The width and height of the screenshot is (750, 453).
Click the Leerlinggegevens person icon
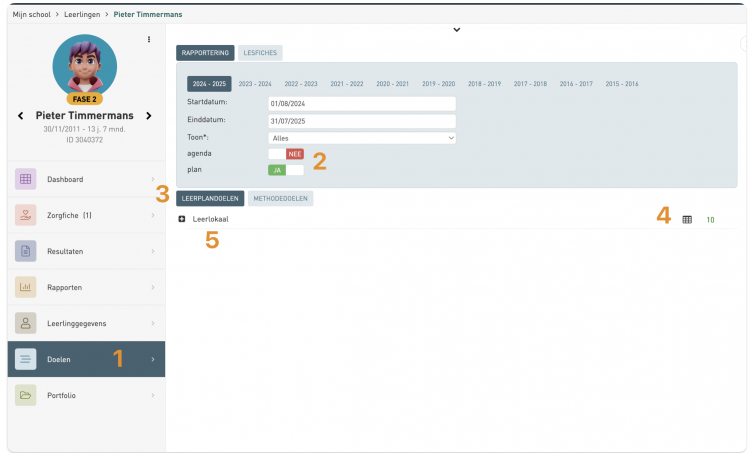(x=26, y=323)
